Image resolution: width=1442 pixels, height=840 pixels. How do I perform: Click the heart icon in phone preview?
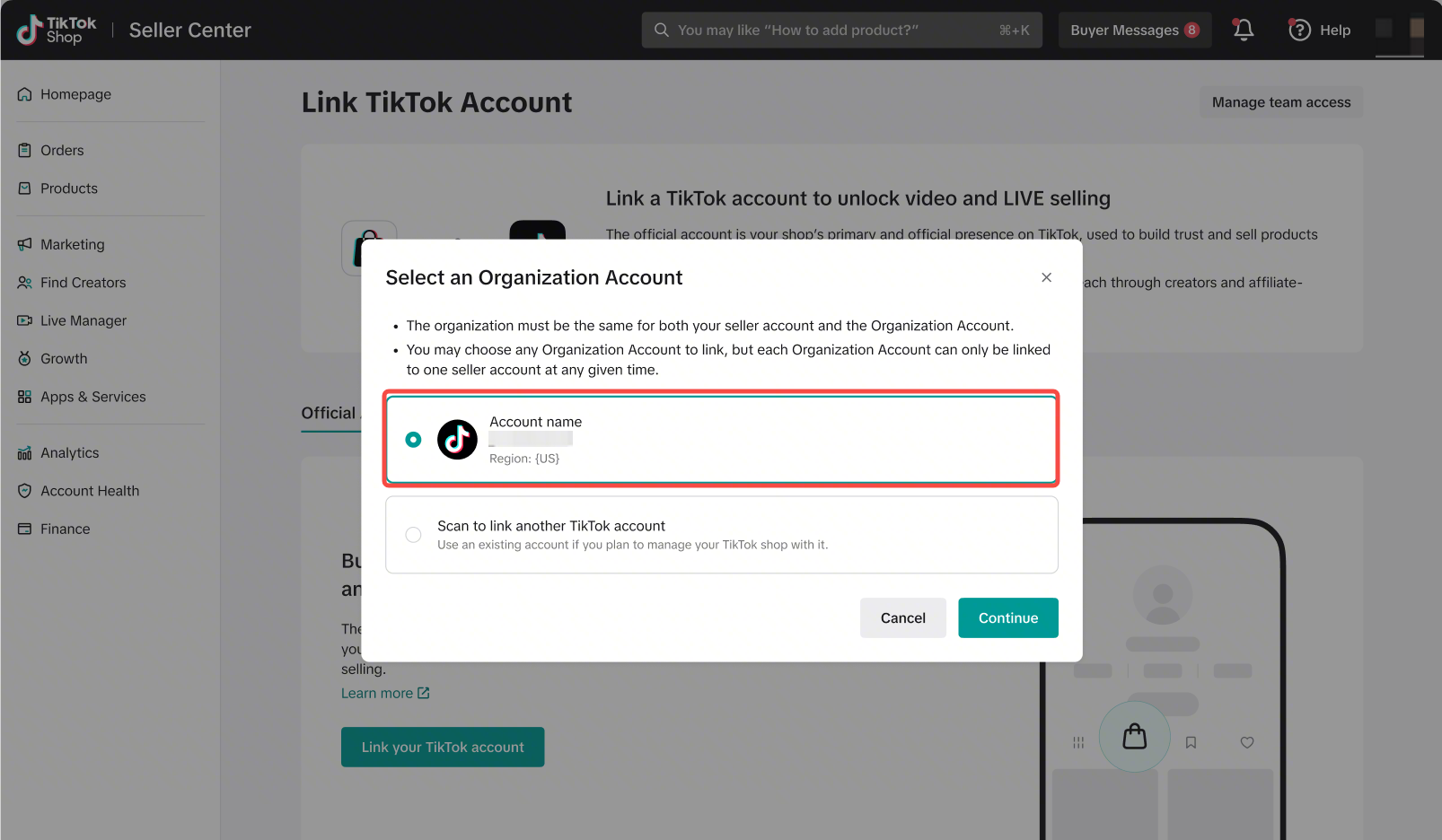(x=1247, y=742)
